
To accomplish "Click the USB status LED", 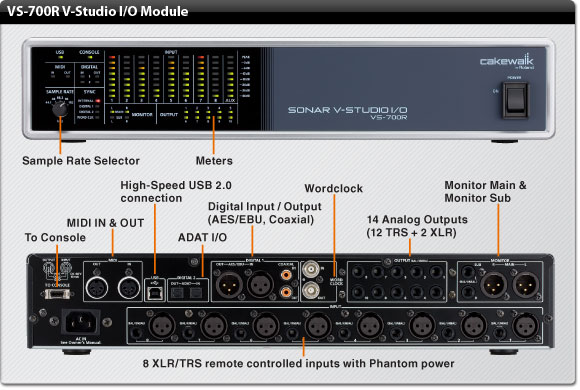I will tap(60, 58).
